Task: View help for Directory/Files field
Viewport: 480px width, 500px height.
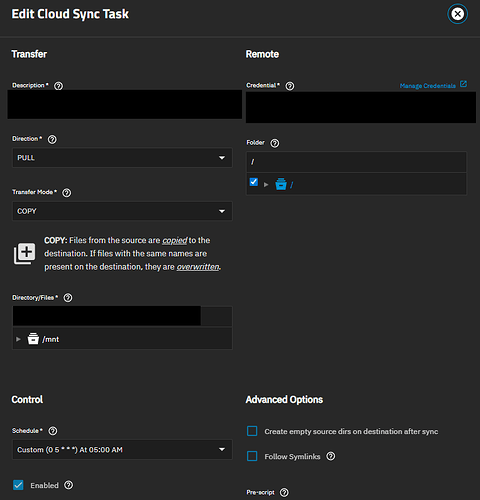Action: pyautogui.click(x=68, y=298)
